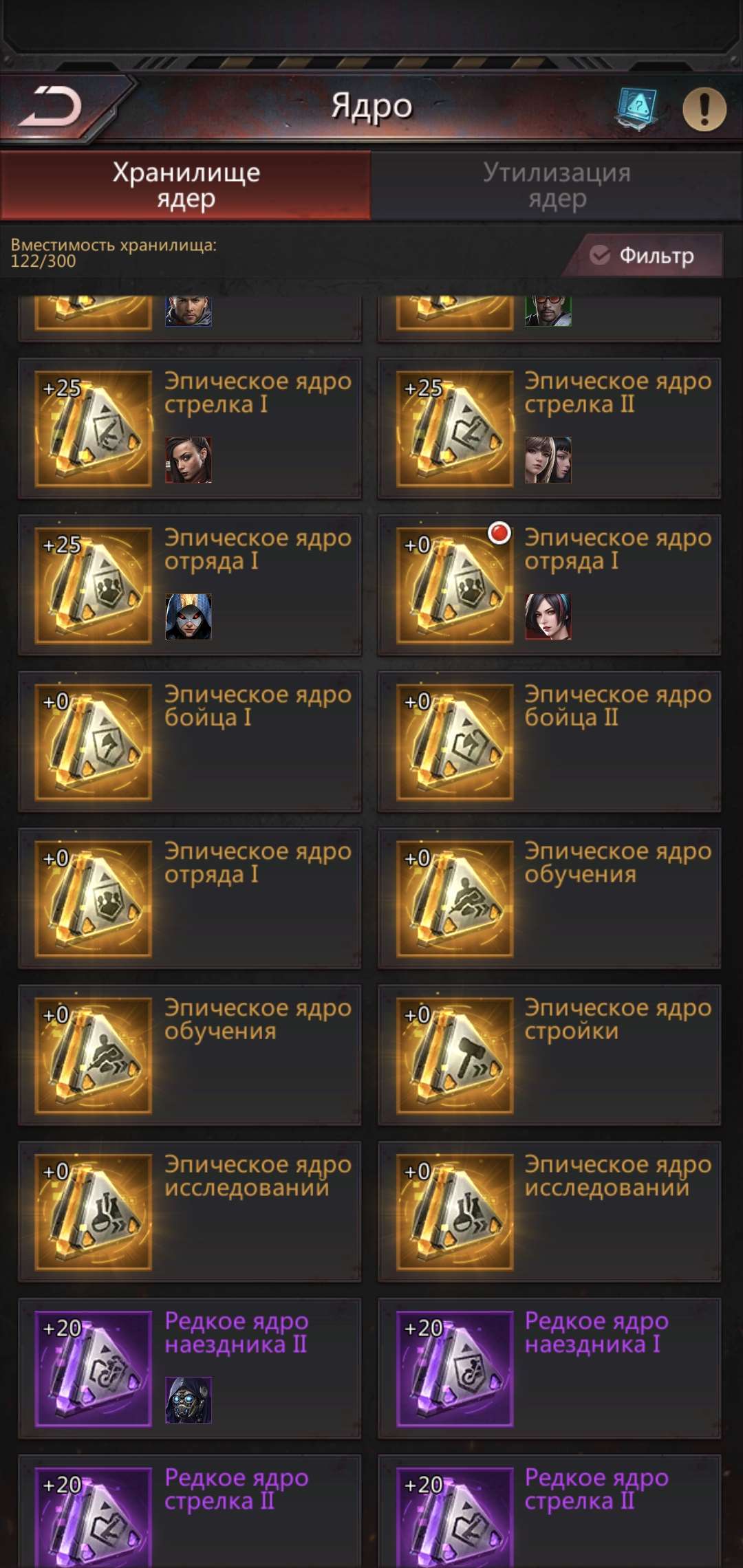Select the Эпическое ядро бойца I core icon

tap(94, 742)
